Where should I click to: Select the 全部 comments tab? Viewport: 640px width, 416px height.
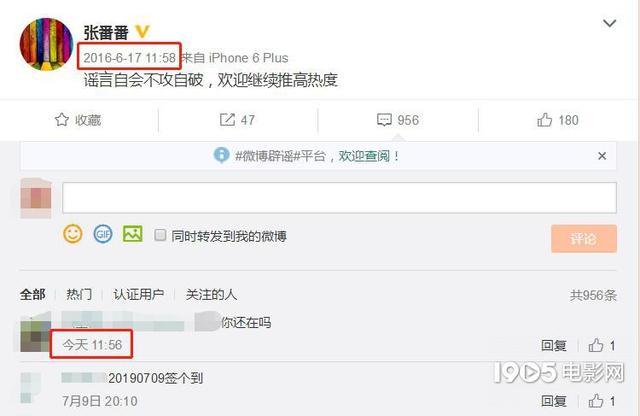(x=33, y=294)
